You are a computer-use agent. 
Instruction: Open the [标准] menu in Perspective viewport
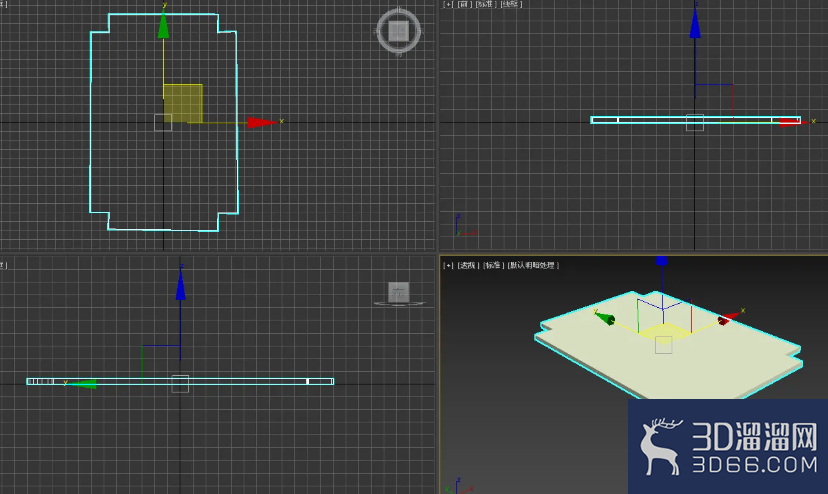(x=493, y=265)
